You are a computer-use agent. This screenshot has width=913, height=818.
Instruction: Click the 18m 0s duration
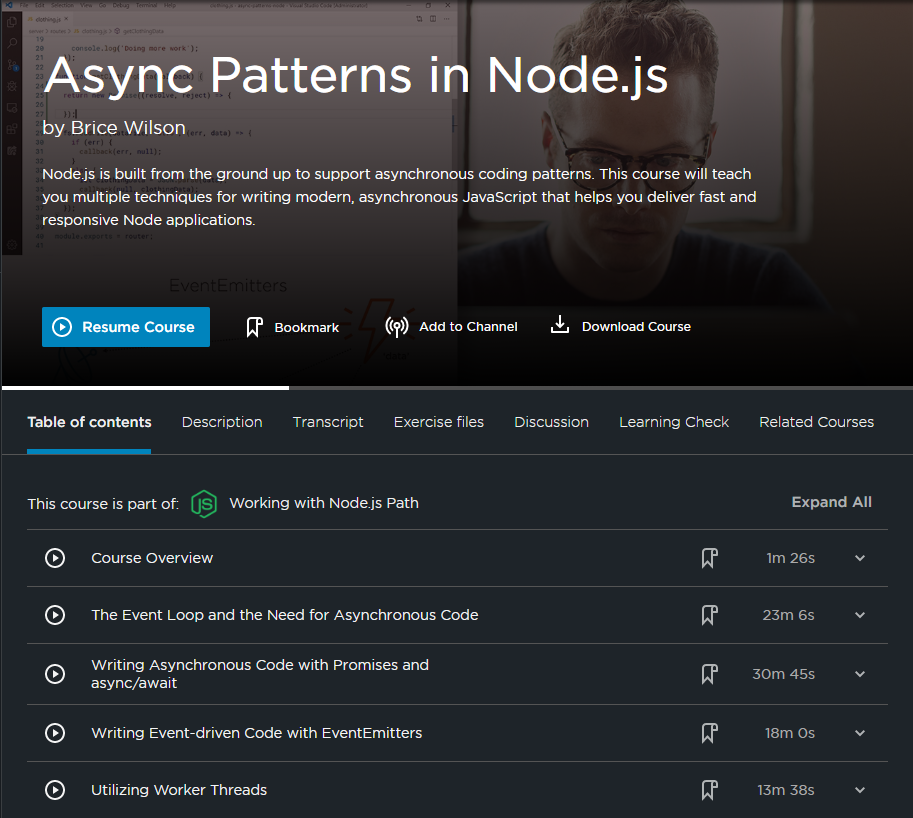coord(790,732)
